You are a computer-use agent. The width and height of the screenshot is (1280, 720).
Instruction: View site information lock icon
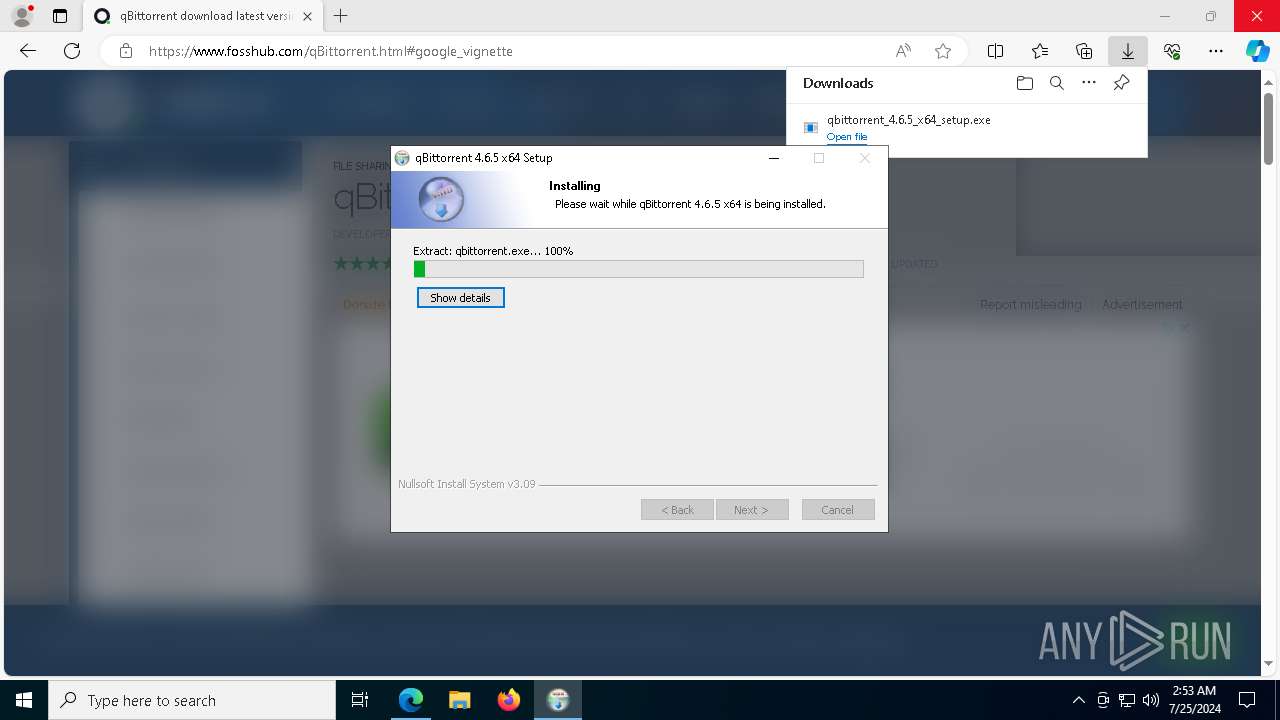126,51
